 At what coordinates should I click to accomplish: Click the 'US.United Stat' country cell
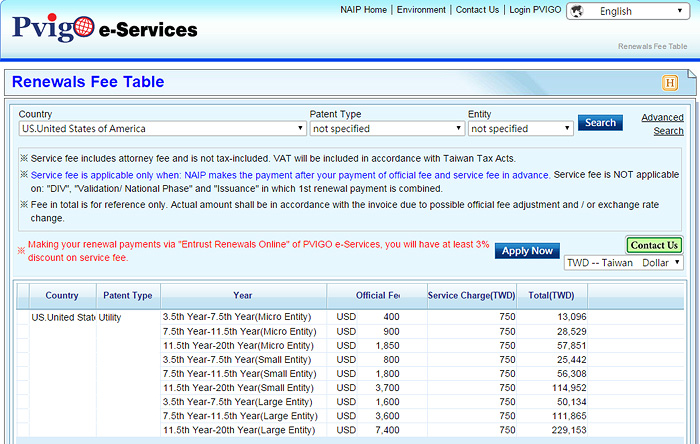pyautogui.click(x=63, y=317)
